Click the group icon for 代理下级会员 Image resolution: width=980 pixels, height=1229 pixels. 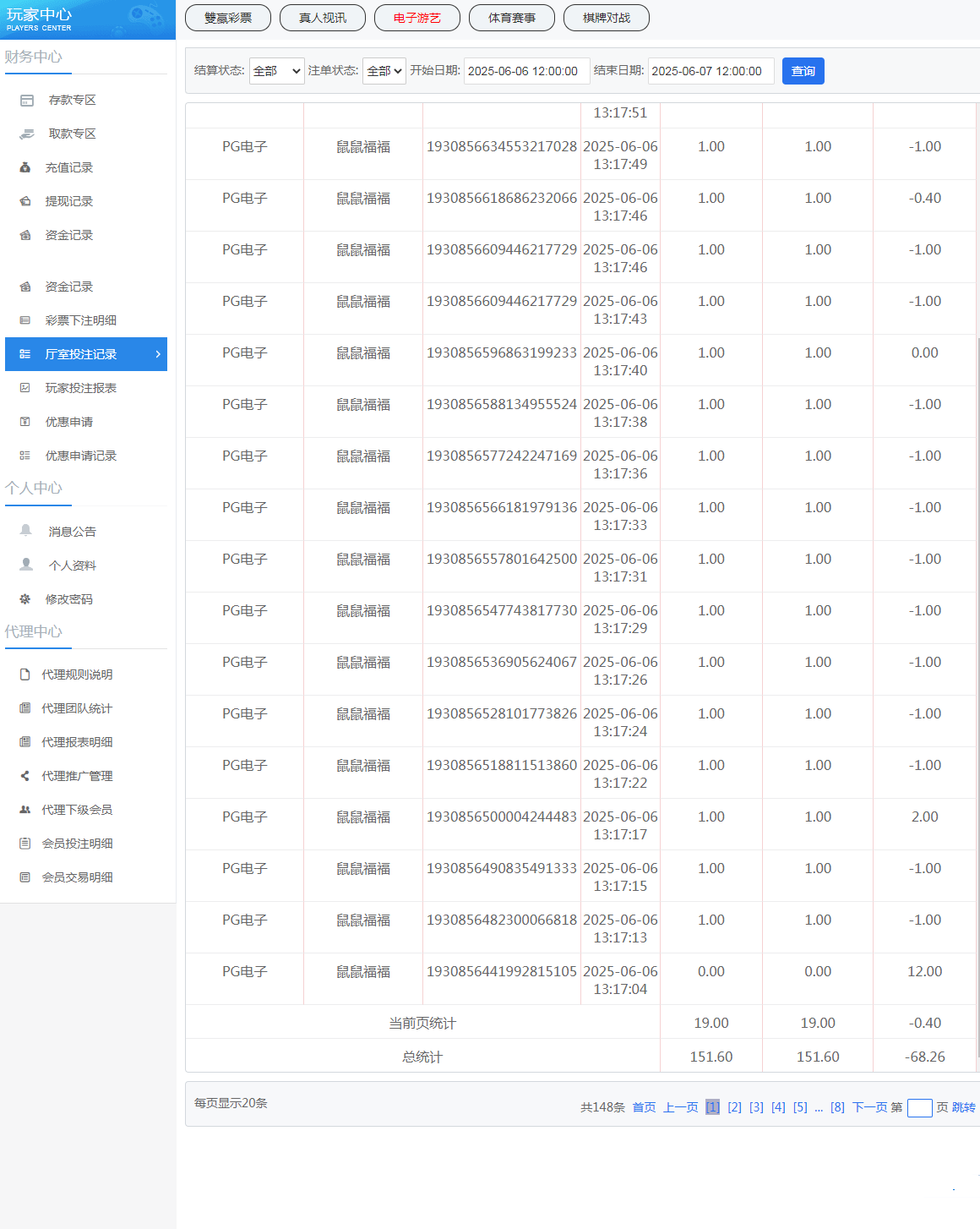pyautogui.click(x=25, y=810)
